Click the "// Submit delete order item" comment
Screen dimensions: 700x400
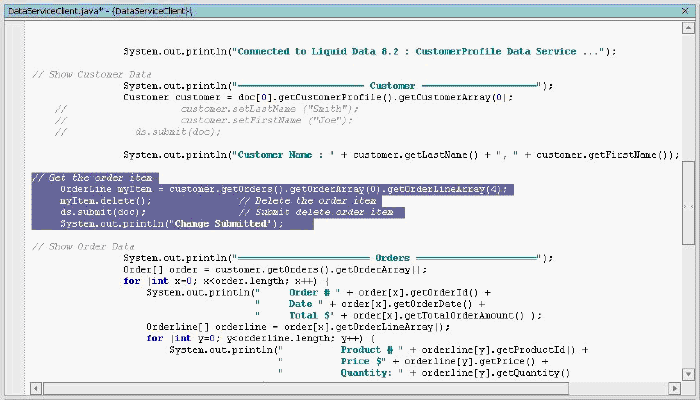pyautogui.click(x=316, y=212)
